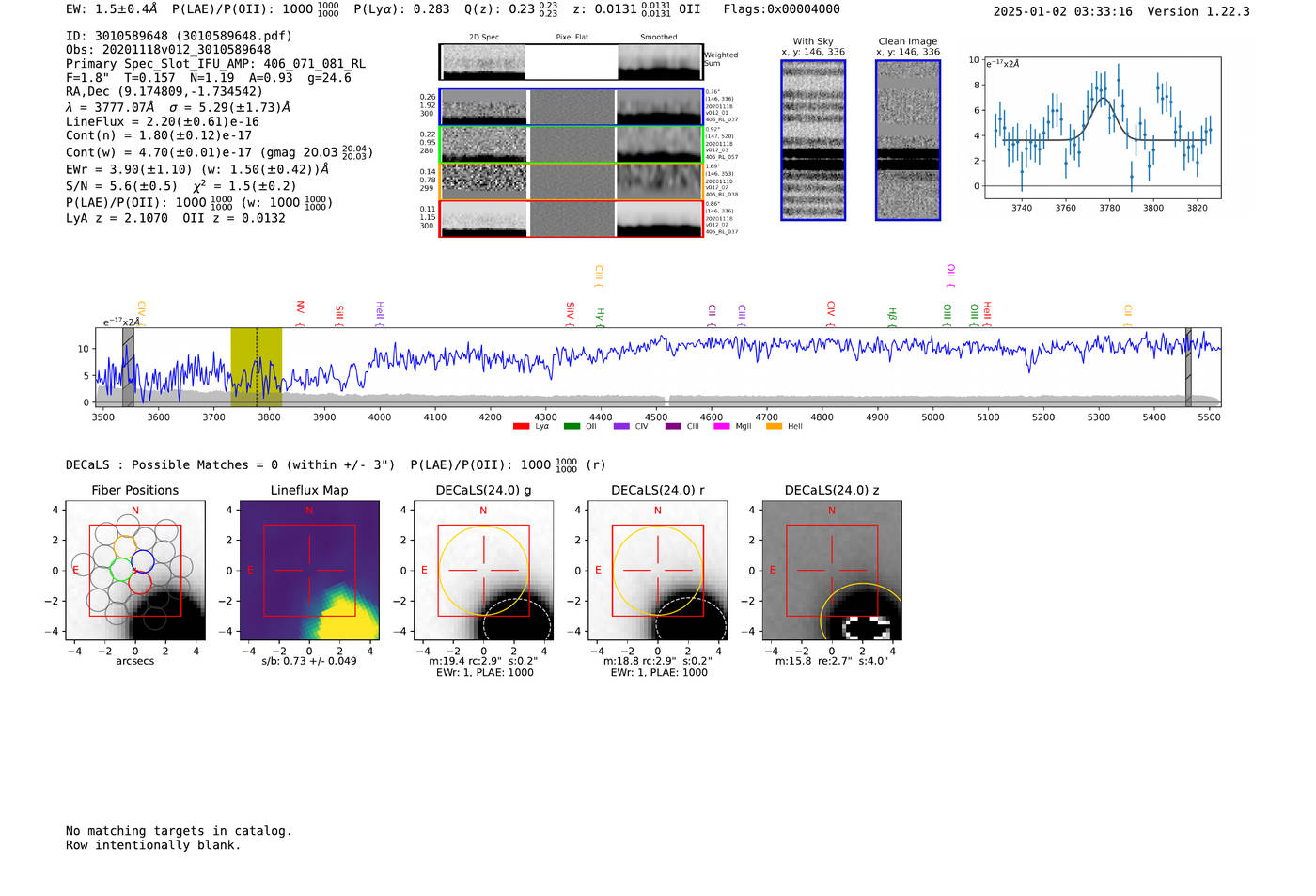
Task: Select the orange-bordered fiber cutout row
Action: coord(572,181)
